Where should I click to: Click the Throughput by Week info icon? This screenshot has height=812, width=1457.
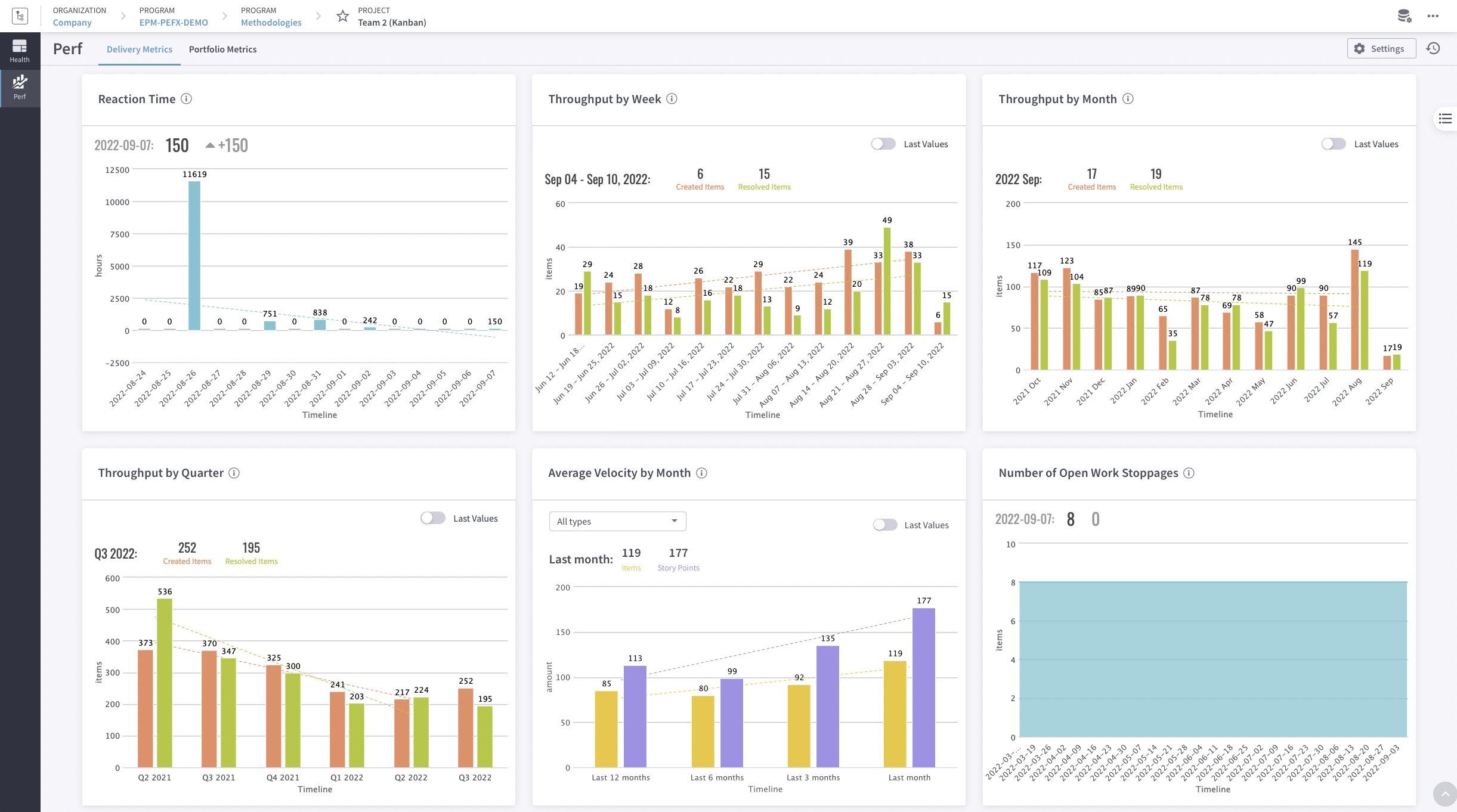pos(672,98)
